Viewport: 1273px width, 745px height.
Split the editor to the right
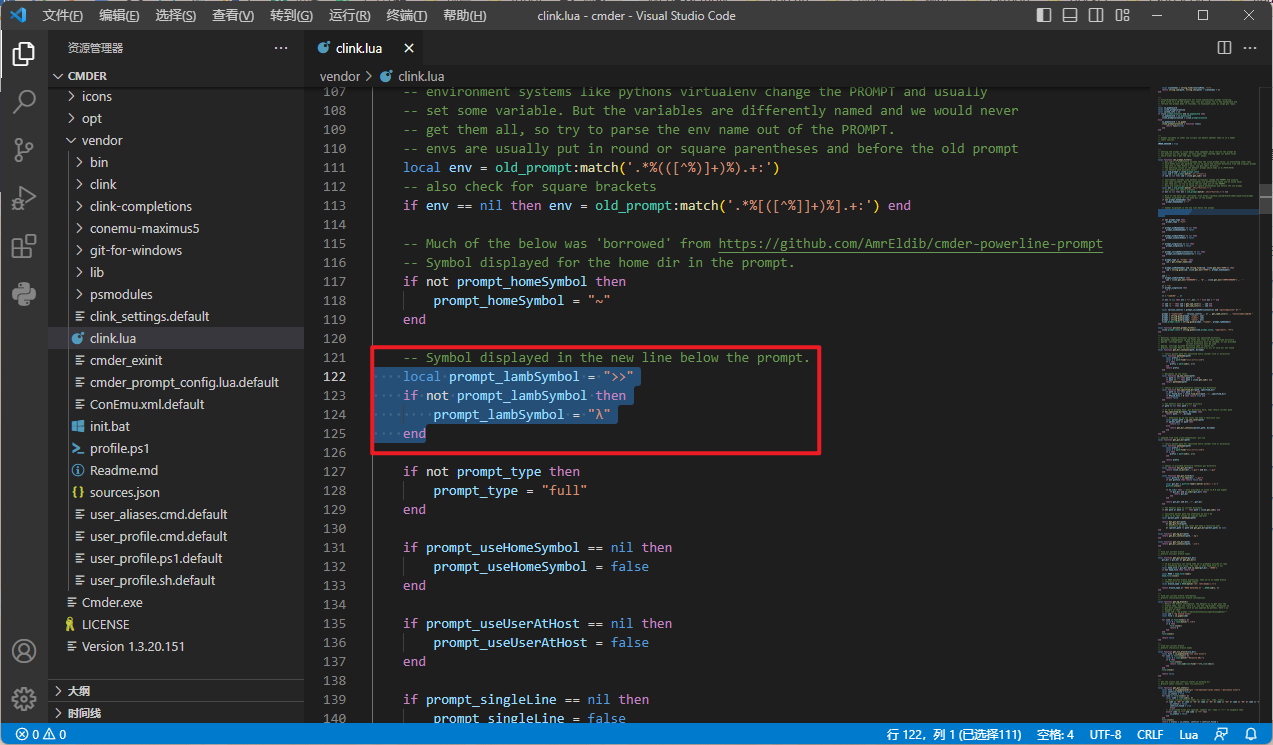pos(1224,48)
